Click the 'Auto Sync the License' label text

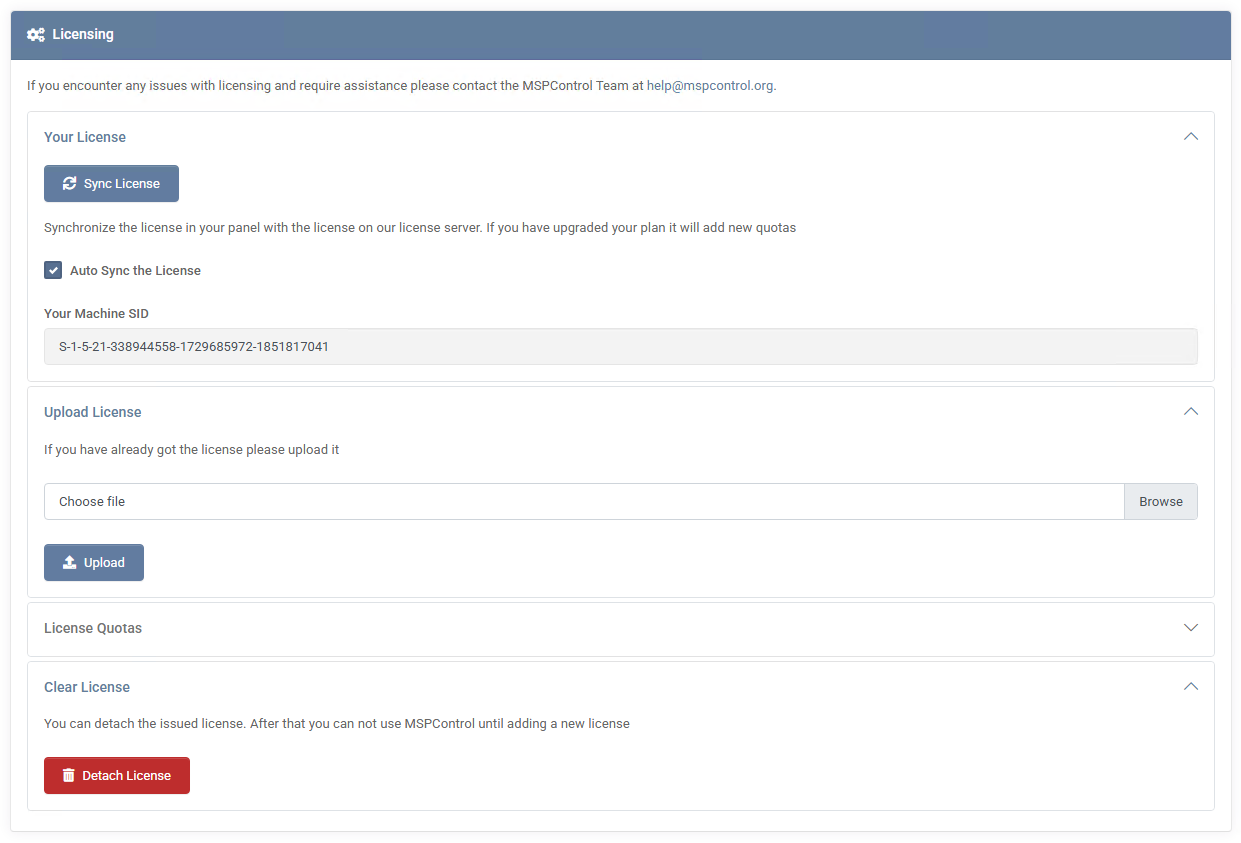135,271
